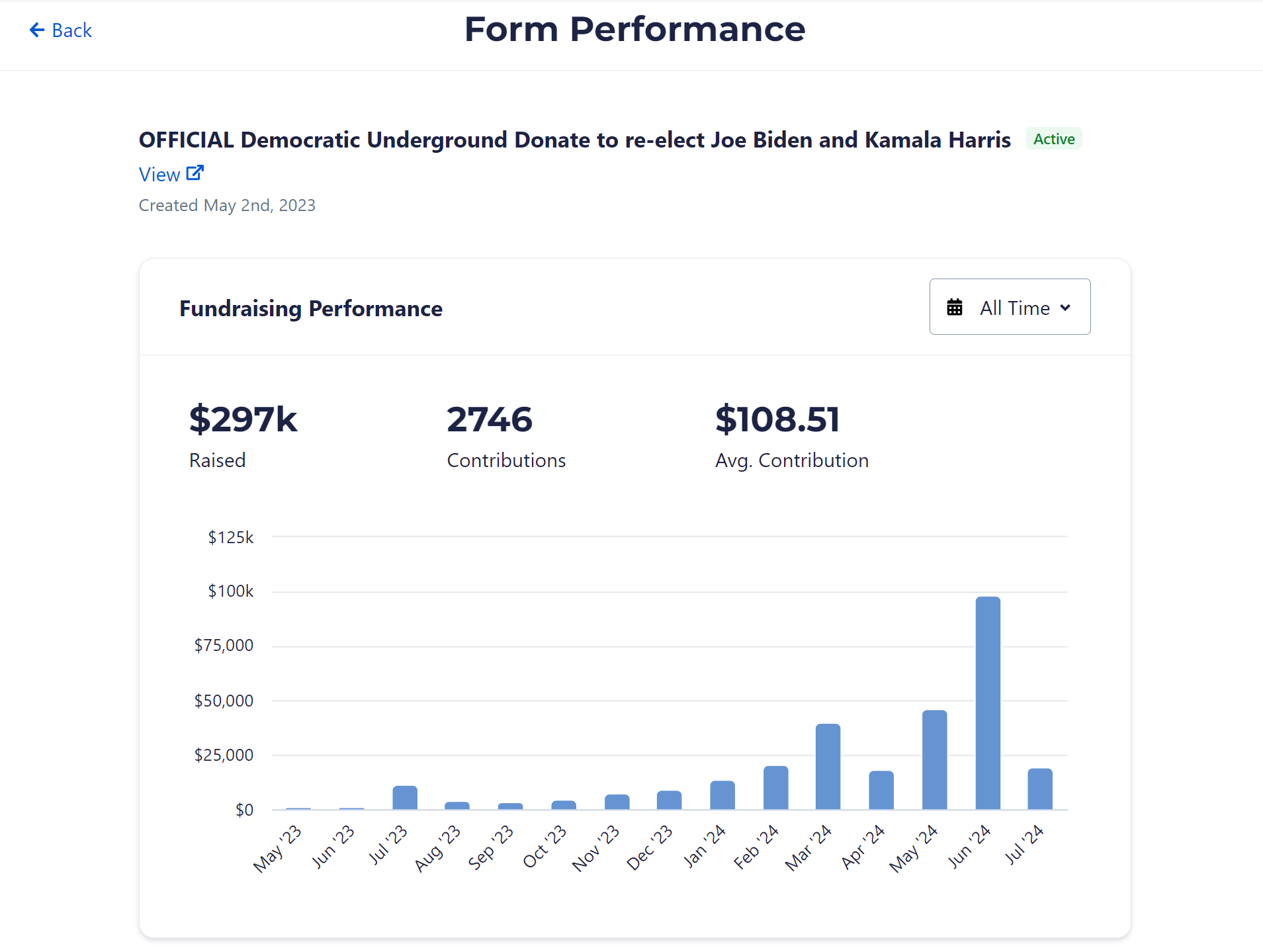Click the Mar '24 bar in chart
The width and height of the screenshot is (1263, 952).
click(828, 766)
